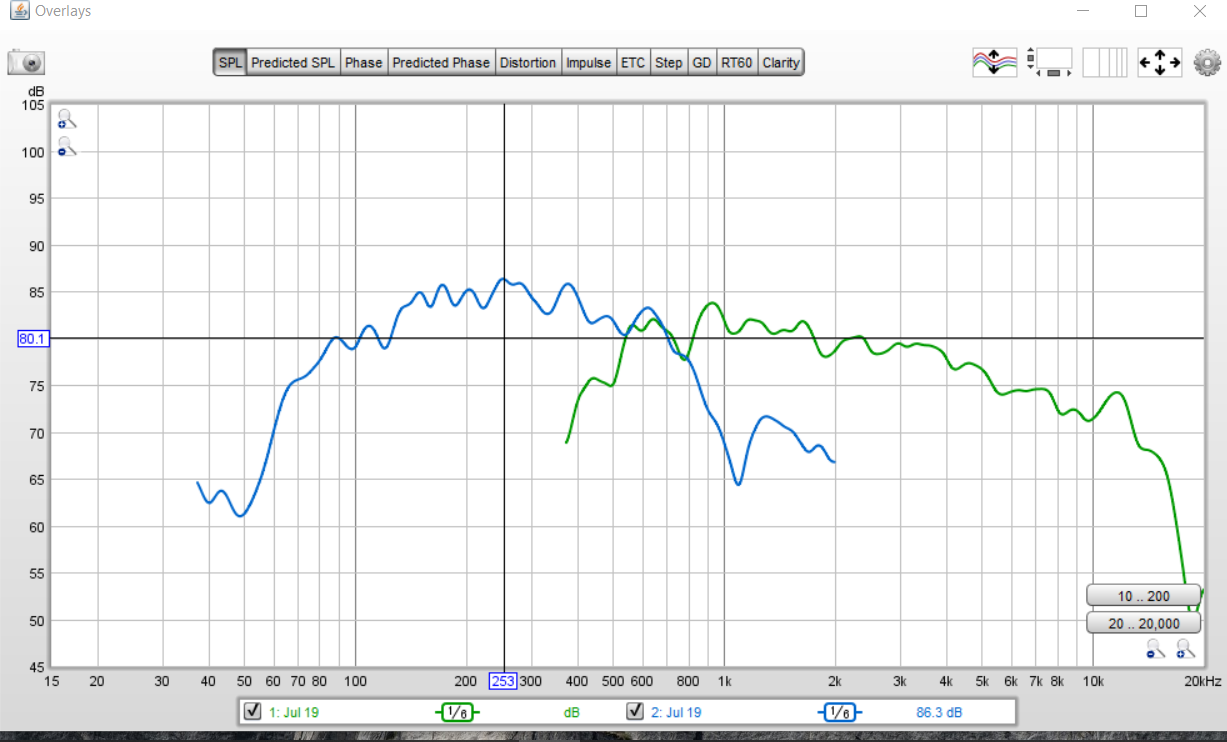Open graph controls via the gear icon

pos(1207,62)
